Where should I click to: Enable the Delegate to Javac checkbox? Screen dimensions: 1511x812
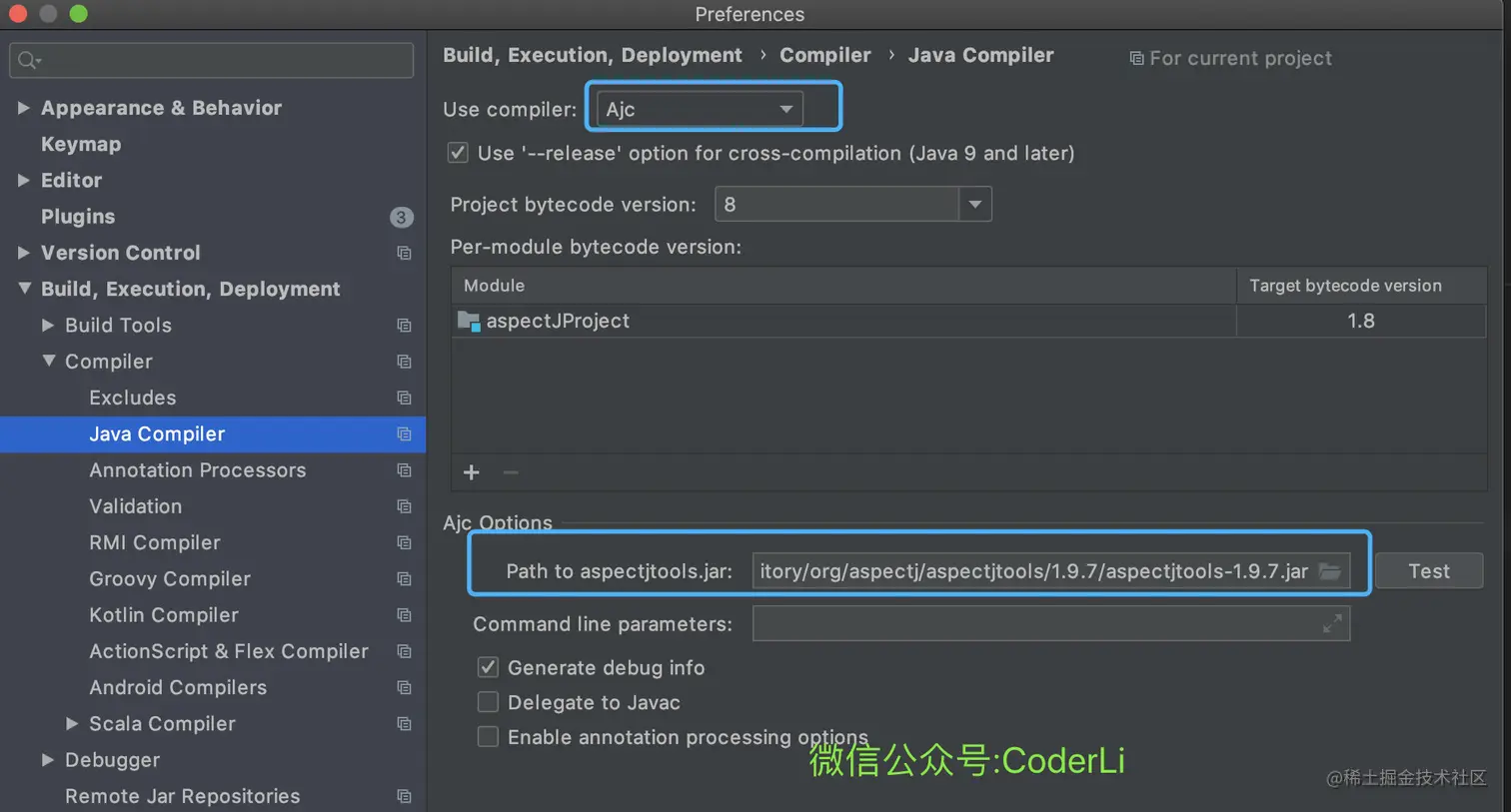point(488,702)
